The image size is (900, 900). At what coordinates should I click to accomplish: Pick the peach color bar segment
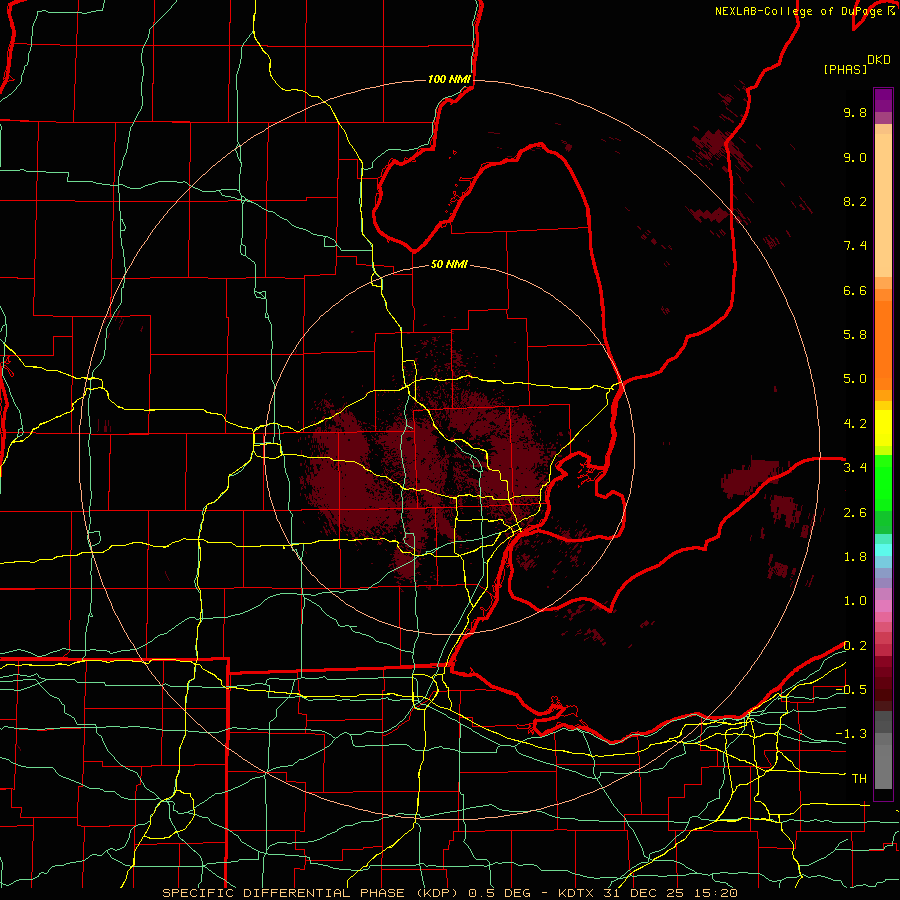coord(883,205)
